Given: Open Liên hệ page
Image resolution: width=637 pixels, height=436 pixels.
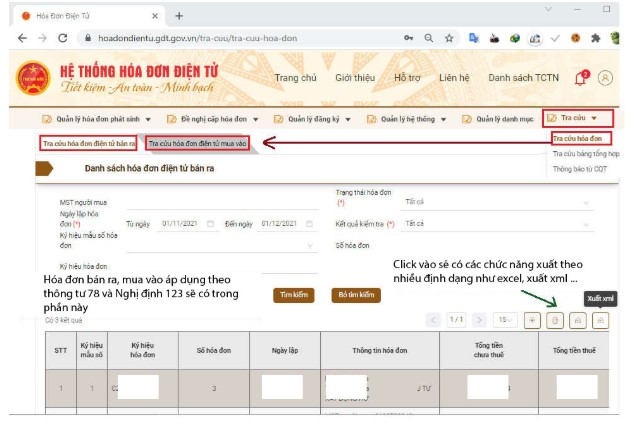Looking at the screenshot, I should (454, 78).
